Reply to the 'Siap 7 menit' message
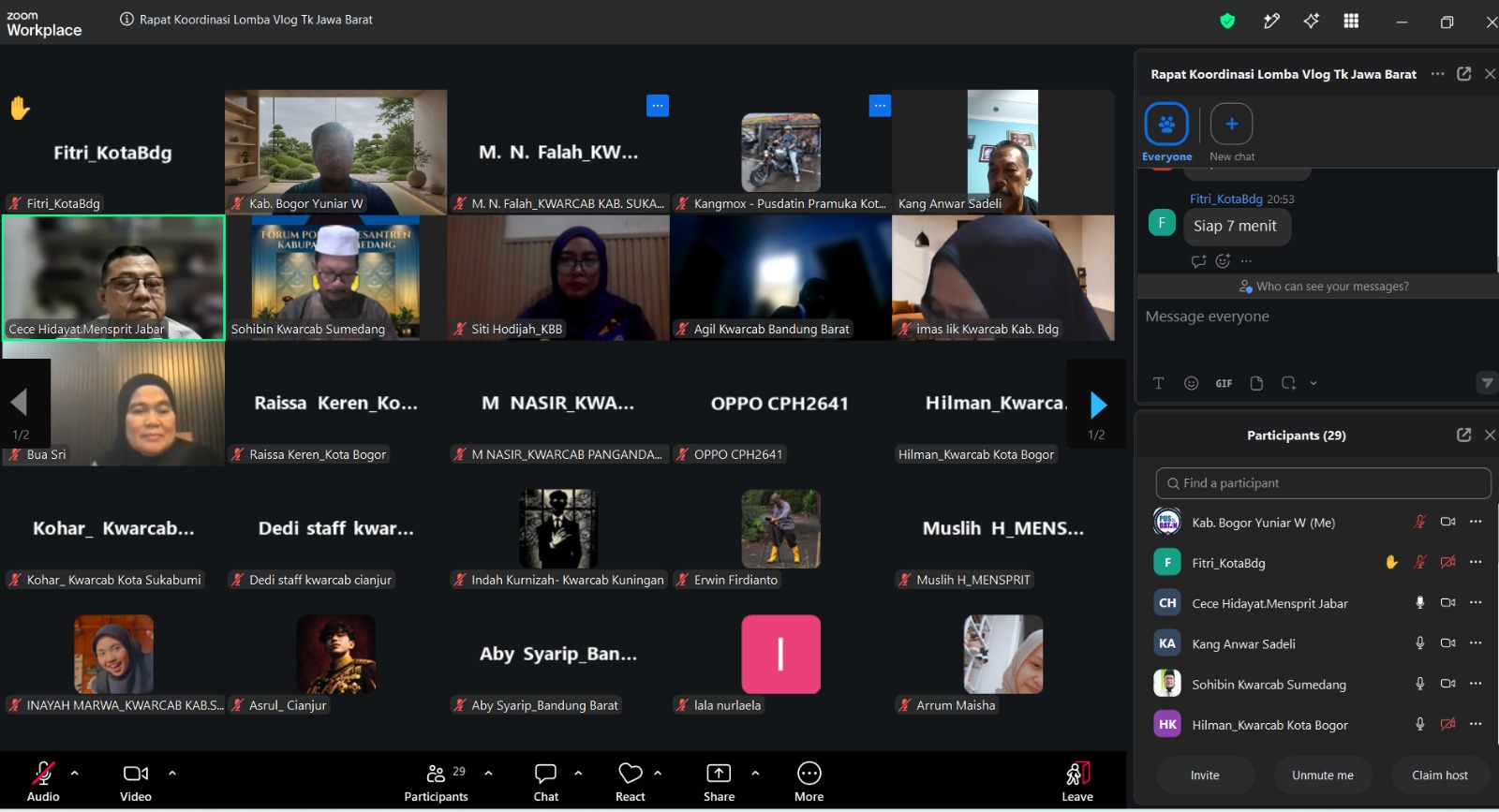Viewport: 1499px width, 812px height. tap(1198, 261)
